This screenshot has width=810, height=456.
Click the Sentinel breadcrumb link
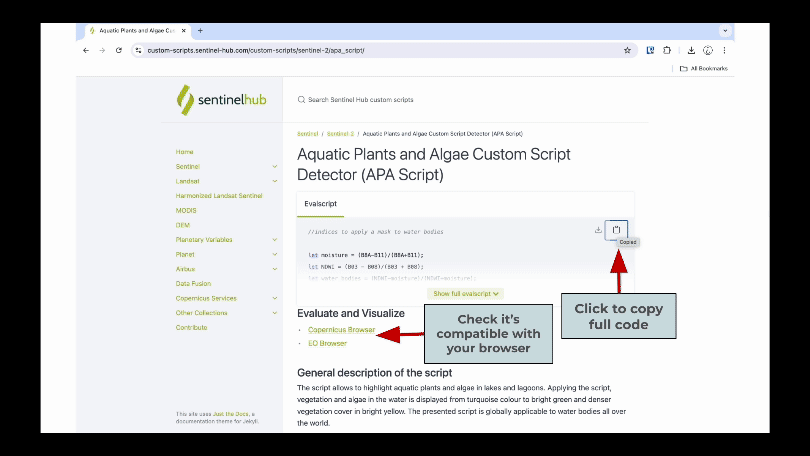click(307, 134)
